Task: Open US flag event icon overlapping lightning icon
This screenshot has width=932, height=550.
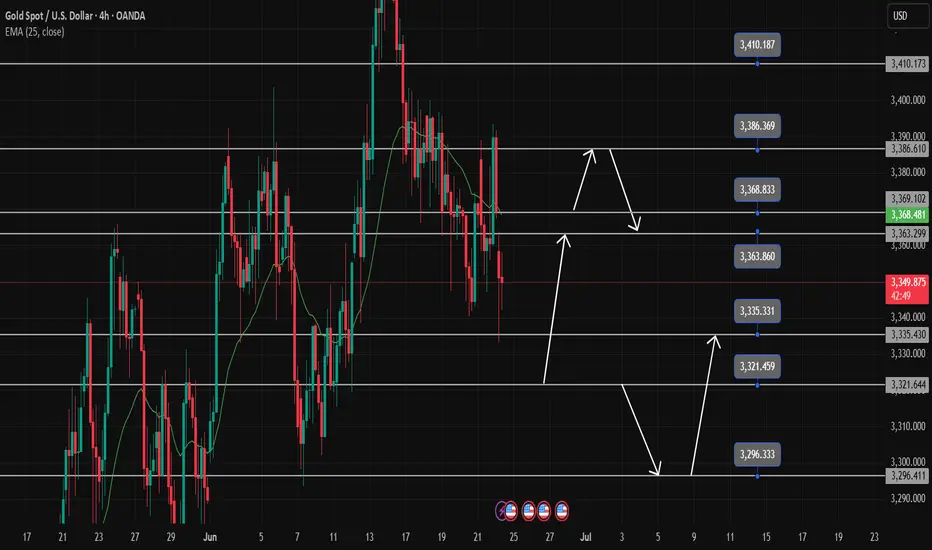Action: pyautogui.click(x=511, y=511)
